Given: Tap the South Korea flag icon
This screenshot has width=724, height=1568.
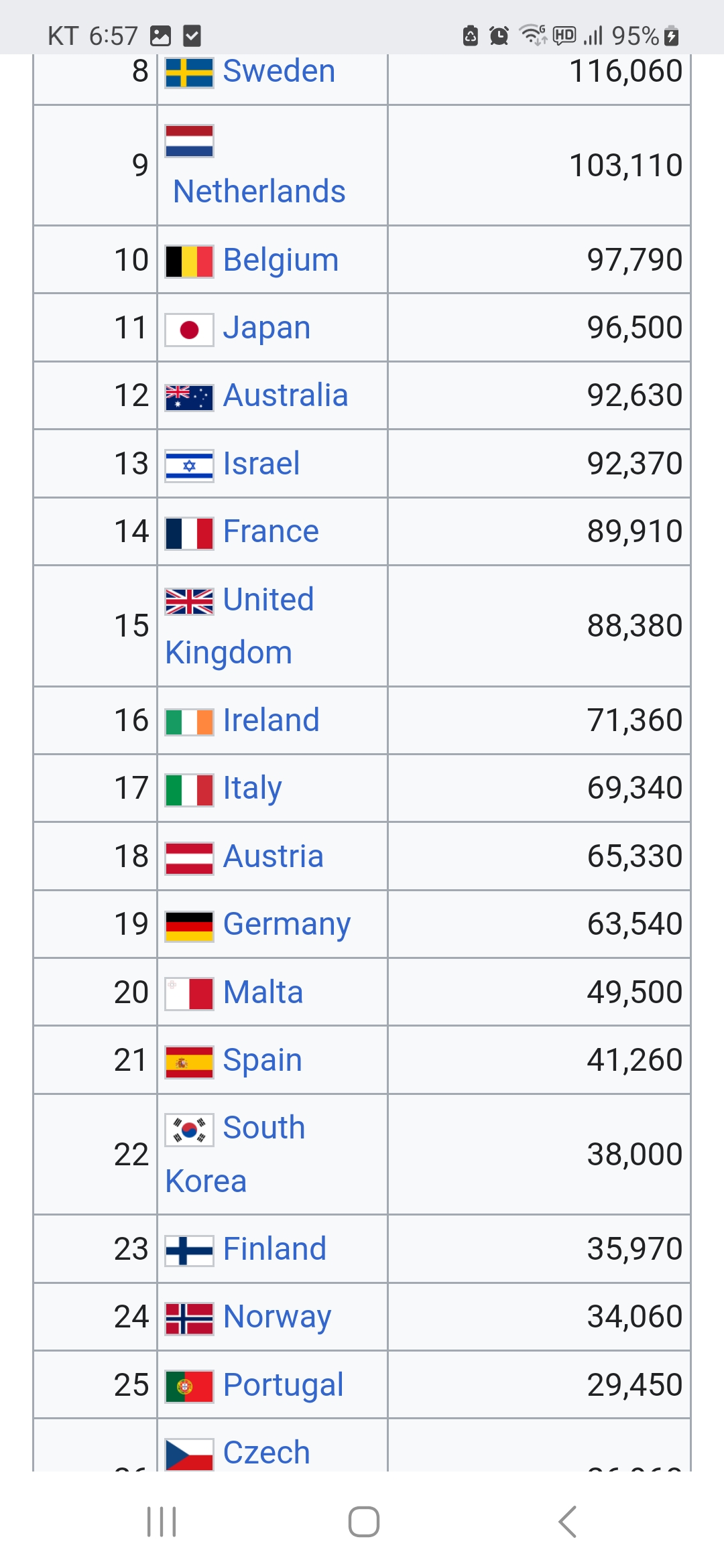Looking at the screenshot, I should tap(190, 1130).
